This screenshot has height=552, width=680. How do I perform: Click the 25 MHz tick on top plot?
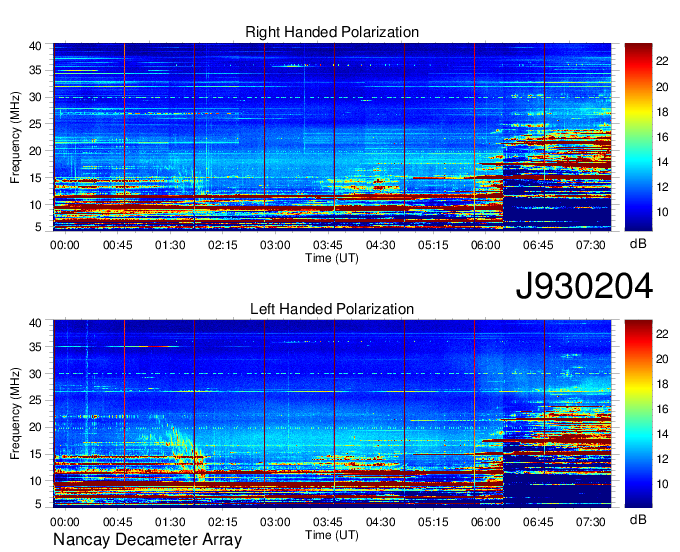pos(35,124)
